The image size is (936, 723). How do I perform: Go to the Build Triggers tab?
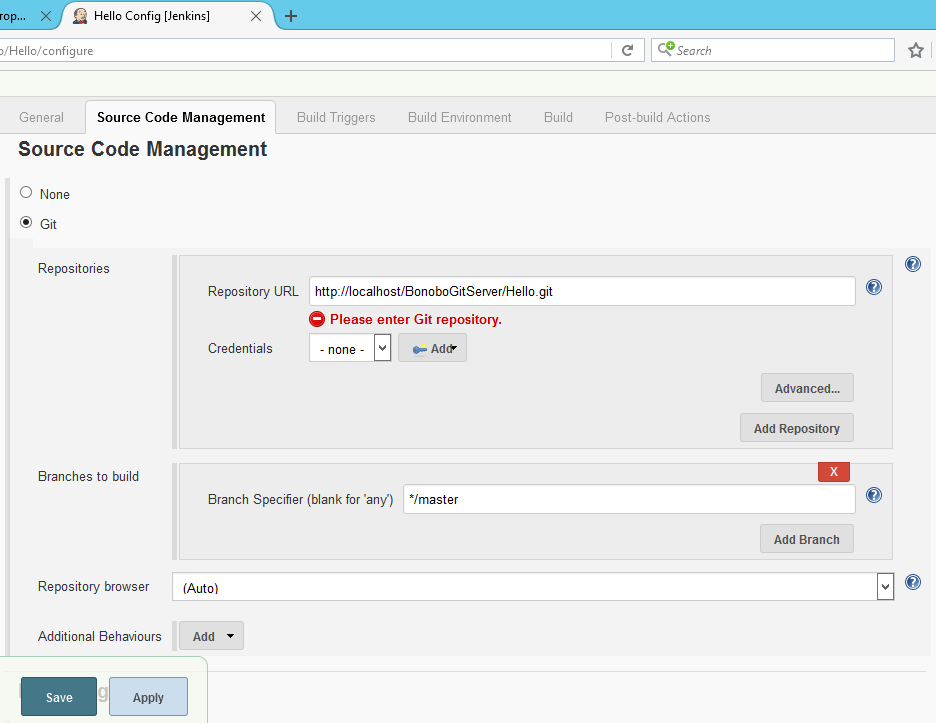pyautogui.click(x=336, y=117)
